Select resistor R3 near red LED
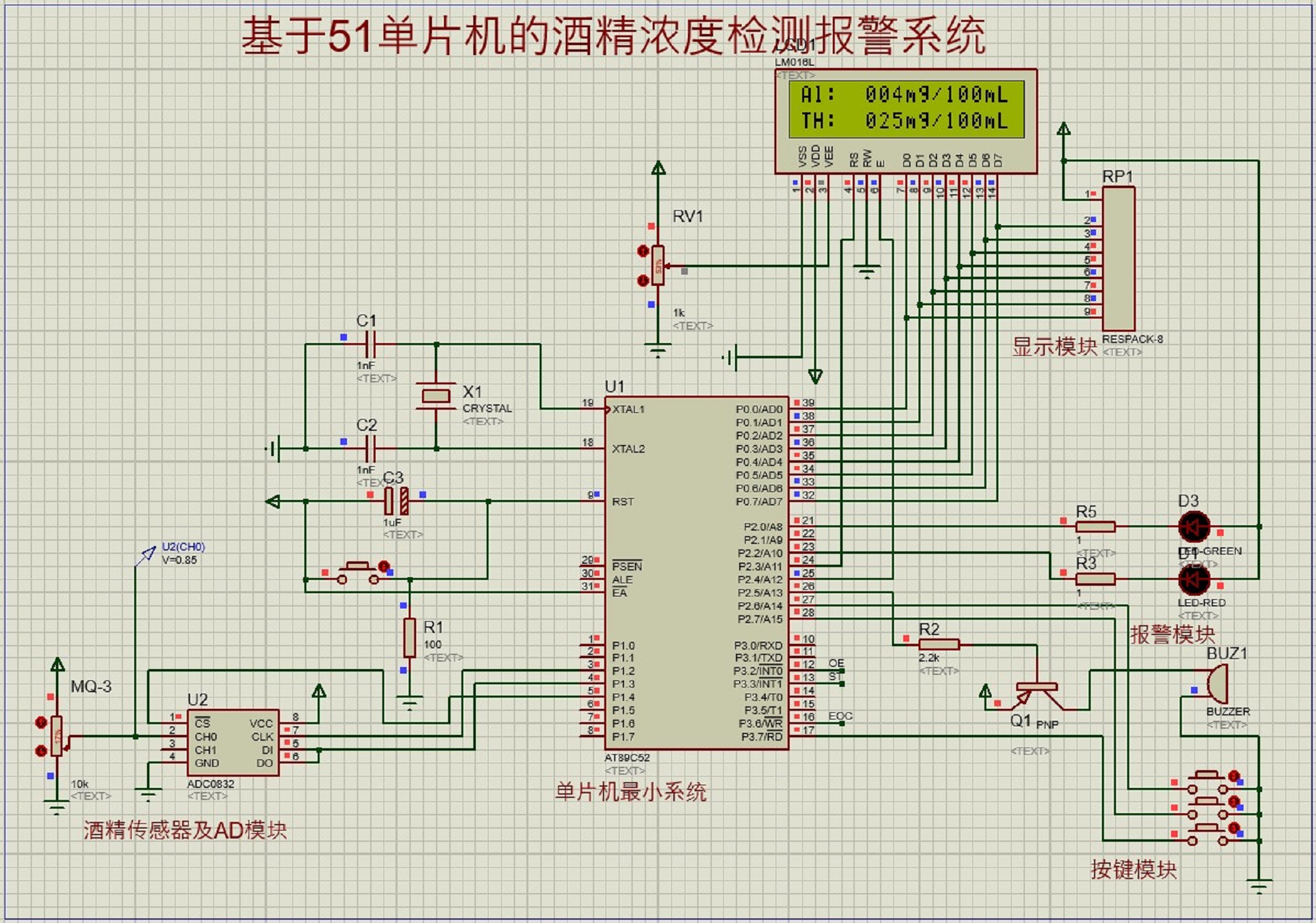Screen dimensions: 1316x923 coord(1095,579)
